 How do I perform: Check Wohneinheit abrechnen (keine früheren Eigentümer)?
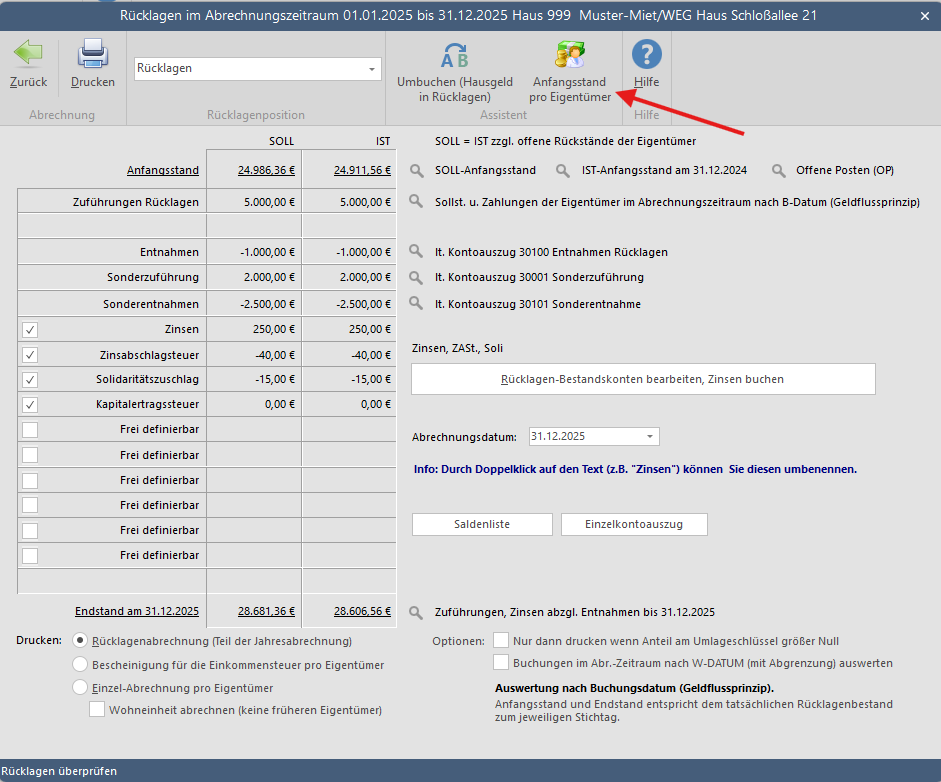click(97, 709)
